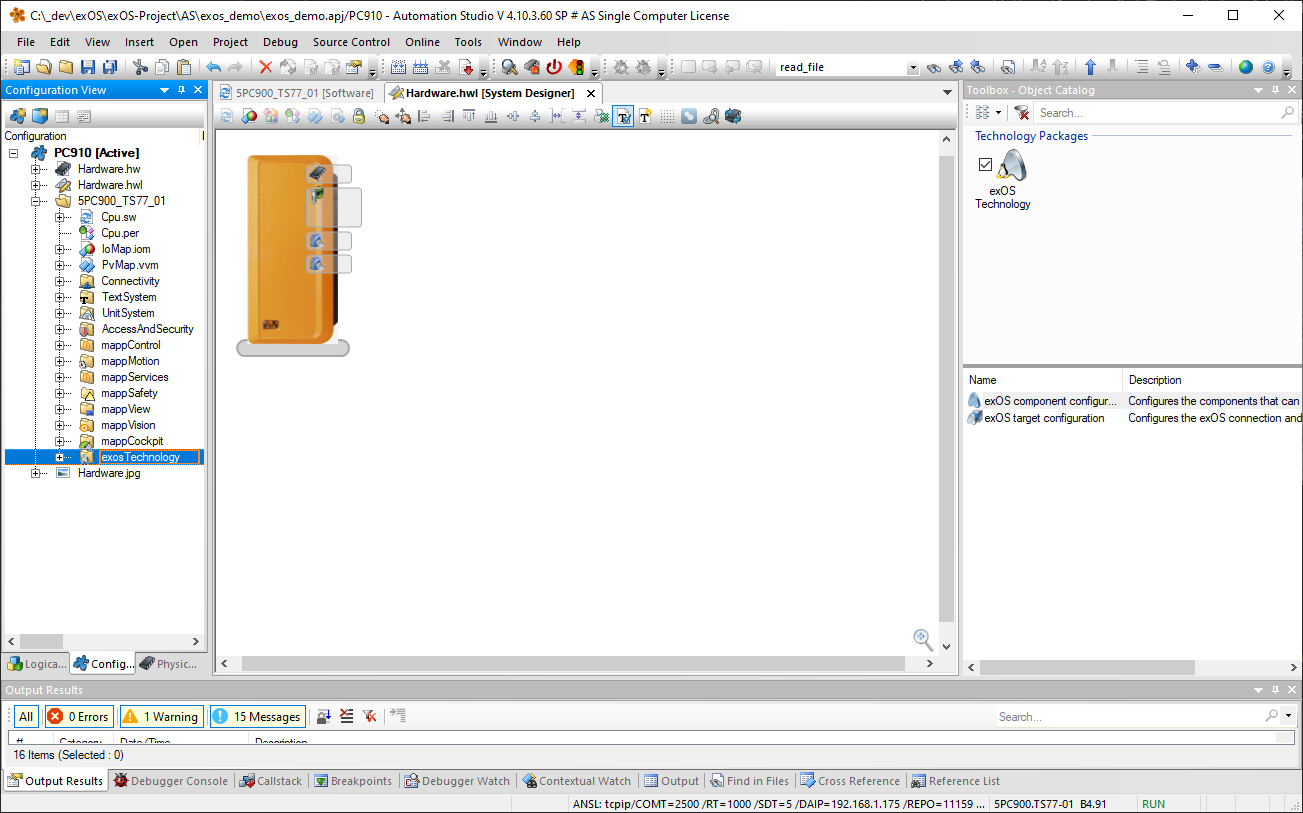Viewport: 1303px width, 813px height.
Task: Click the traffic light Stop Target icon
Action: (577, 67)
